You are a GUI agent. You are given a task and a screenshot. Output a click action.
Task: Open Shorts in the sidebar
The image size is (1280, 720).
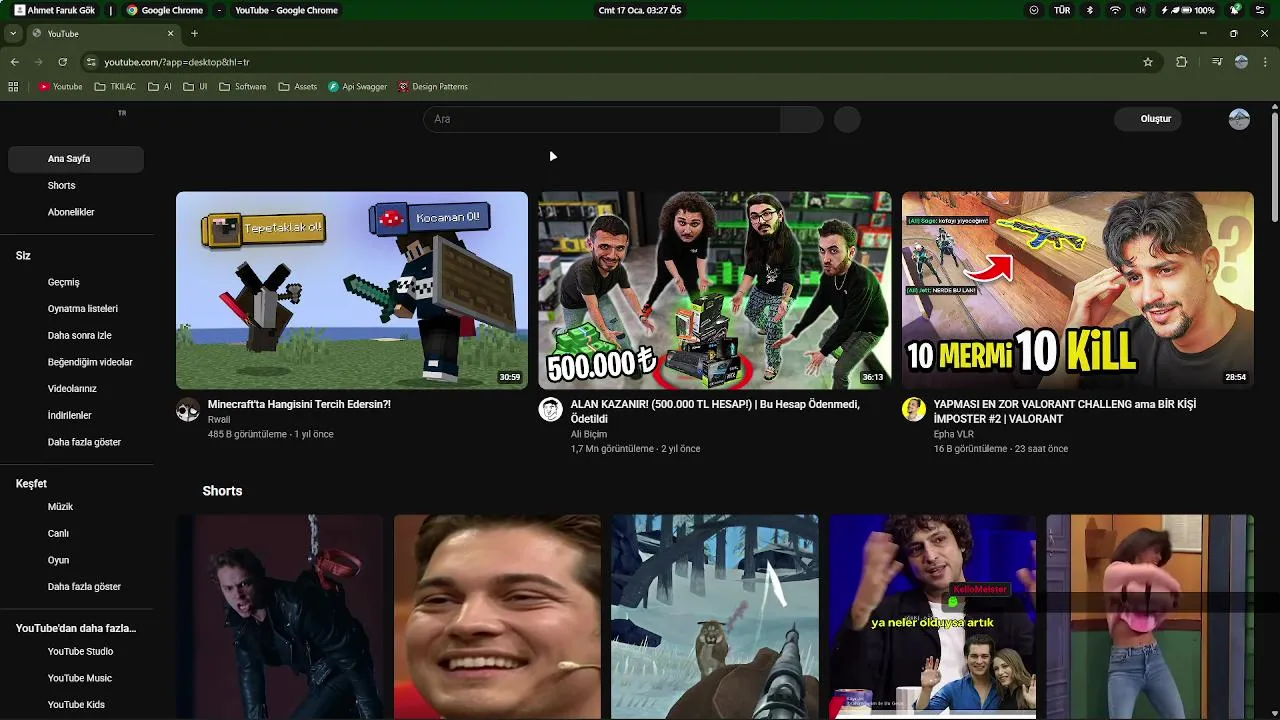point(76,186)
